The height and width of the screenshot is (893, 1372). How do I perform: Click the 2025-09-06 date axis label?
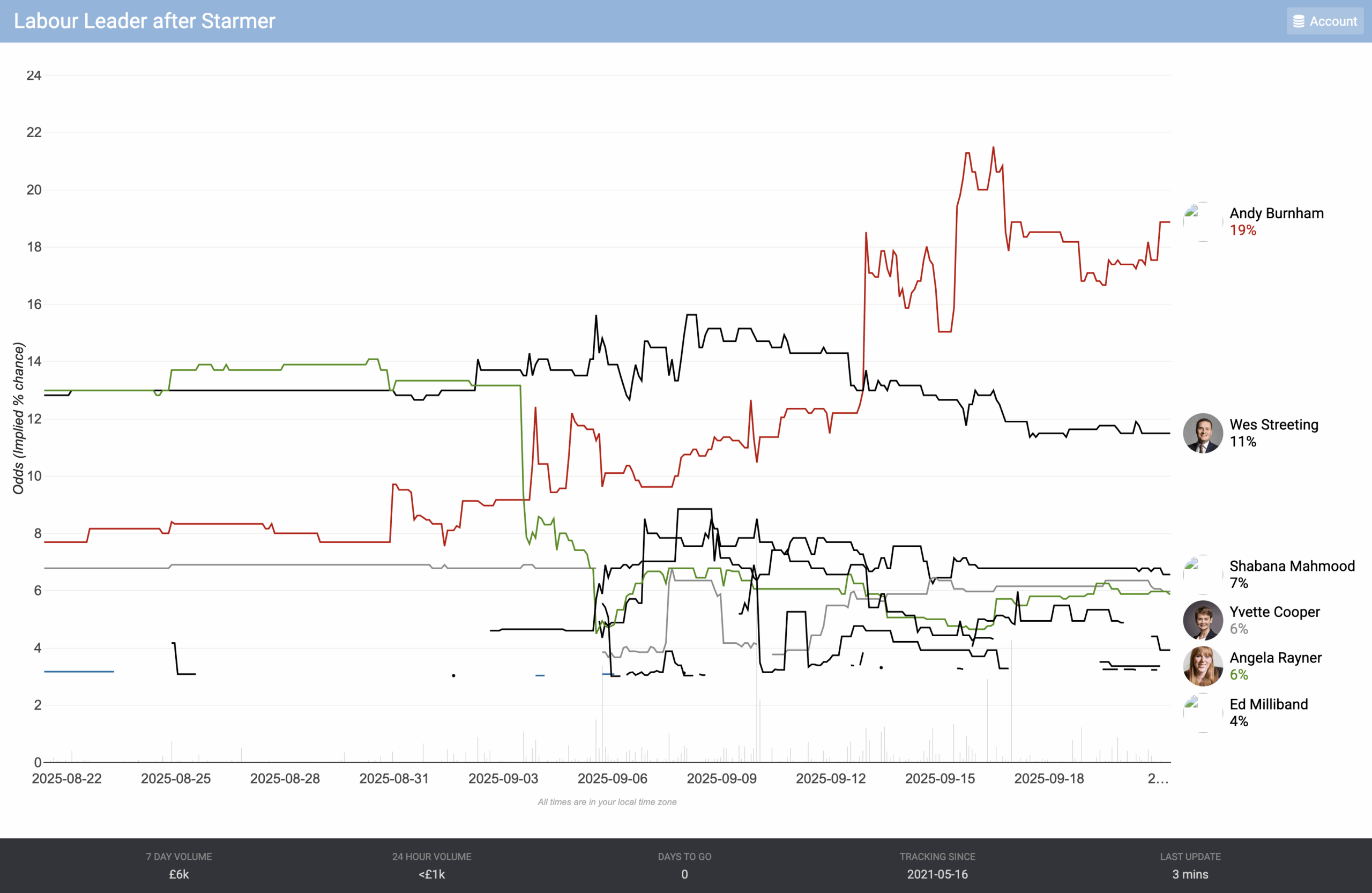612,778
